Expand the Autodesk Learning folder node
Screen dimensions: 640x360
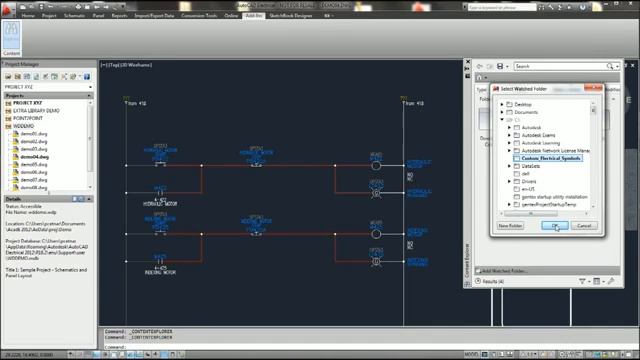click(x=509, y=143)
